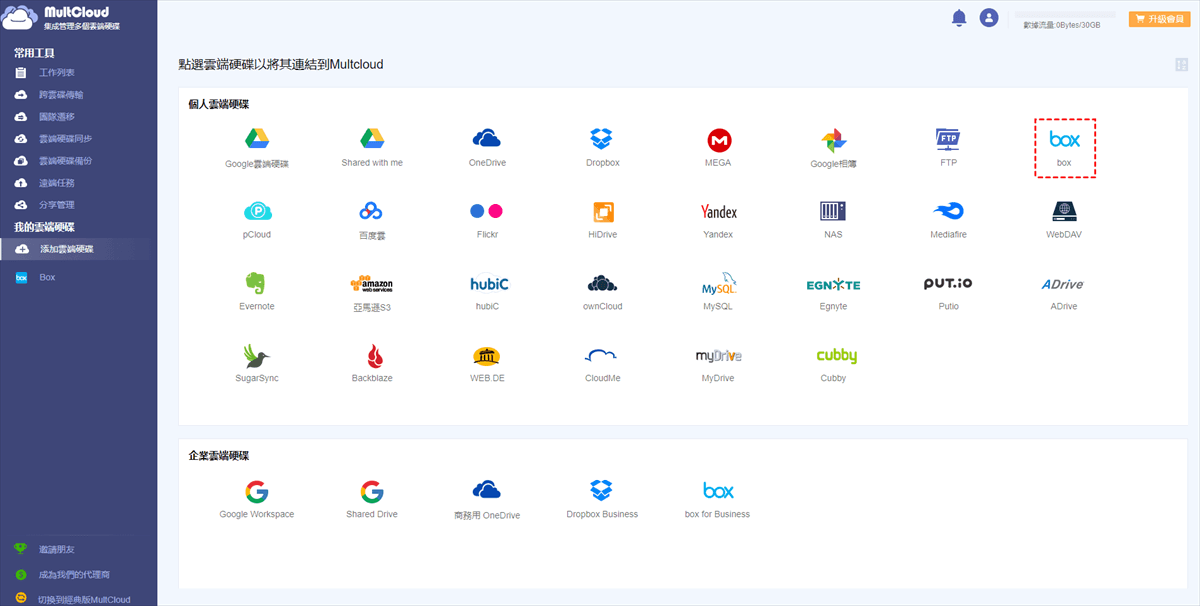Select Yandex cloud drive
Screen dimensions: 1200x606
[x=718, y=212]
